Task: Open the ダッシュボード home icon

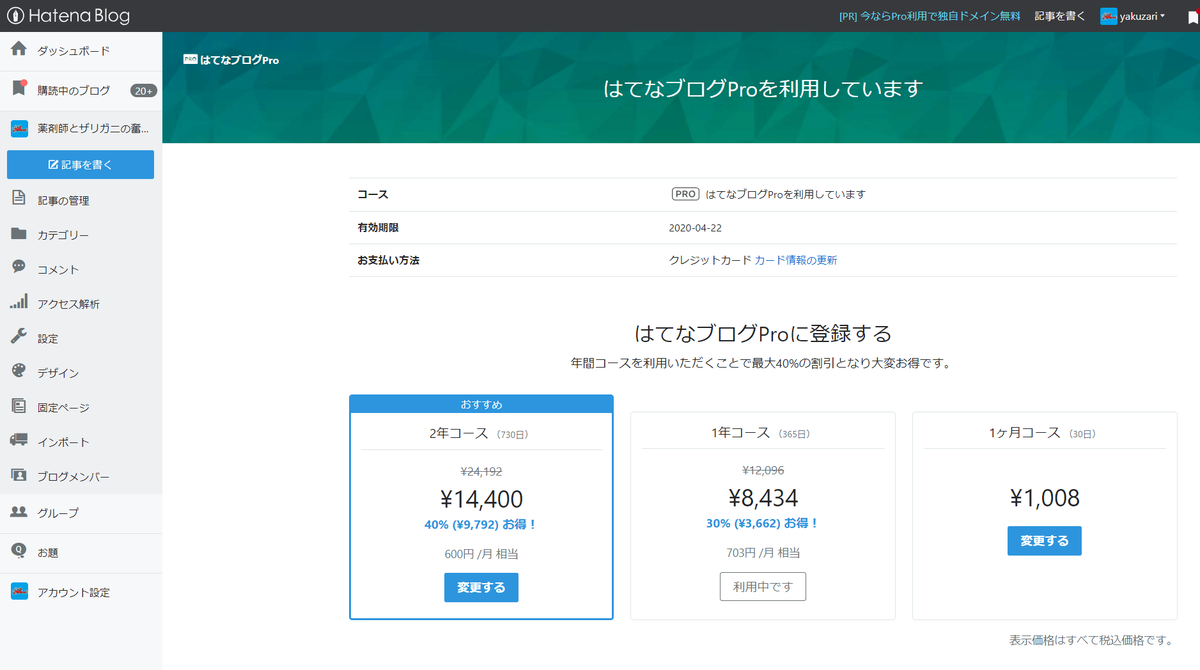Action: [x=18, y=50]
